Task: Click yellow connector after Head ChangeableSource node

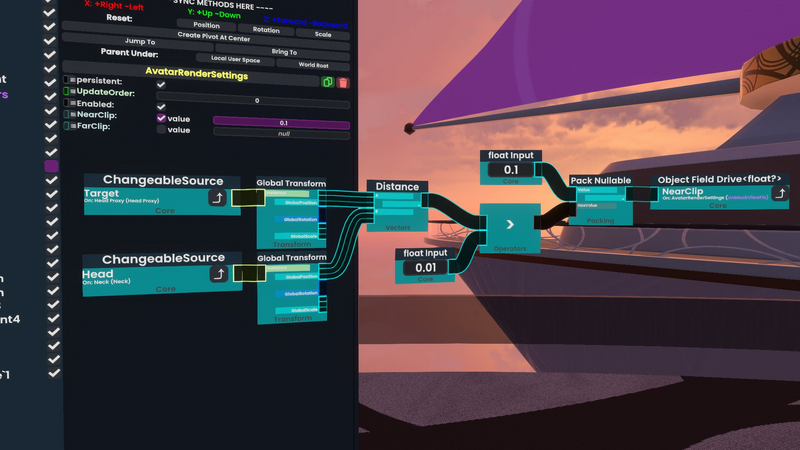Action: coord(249,273)
